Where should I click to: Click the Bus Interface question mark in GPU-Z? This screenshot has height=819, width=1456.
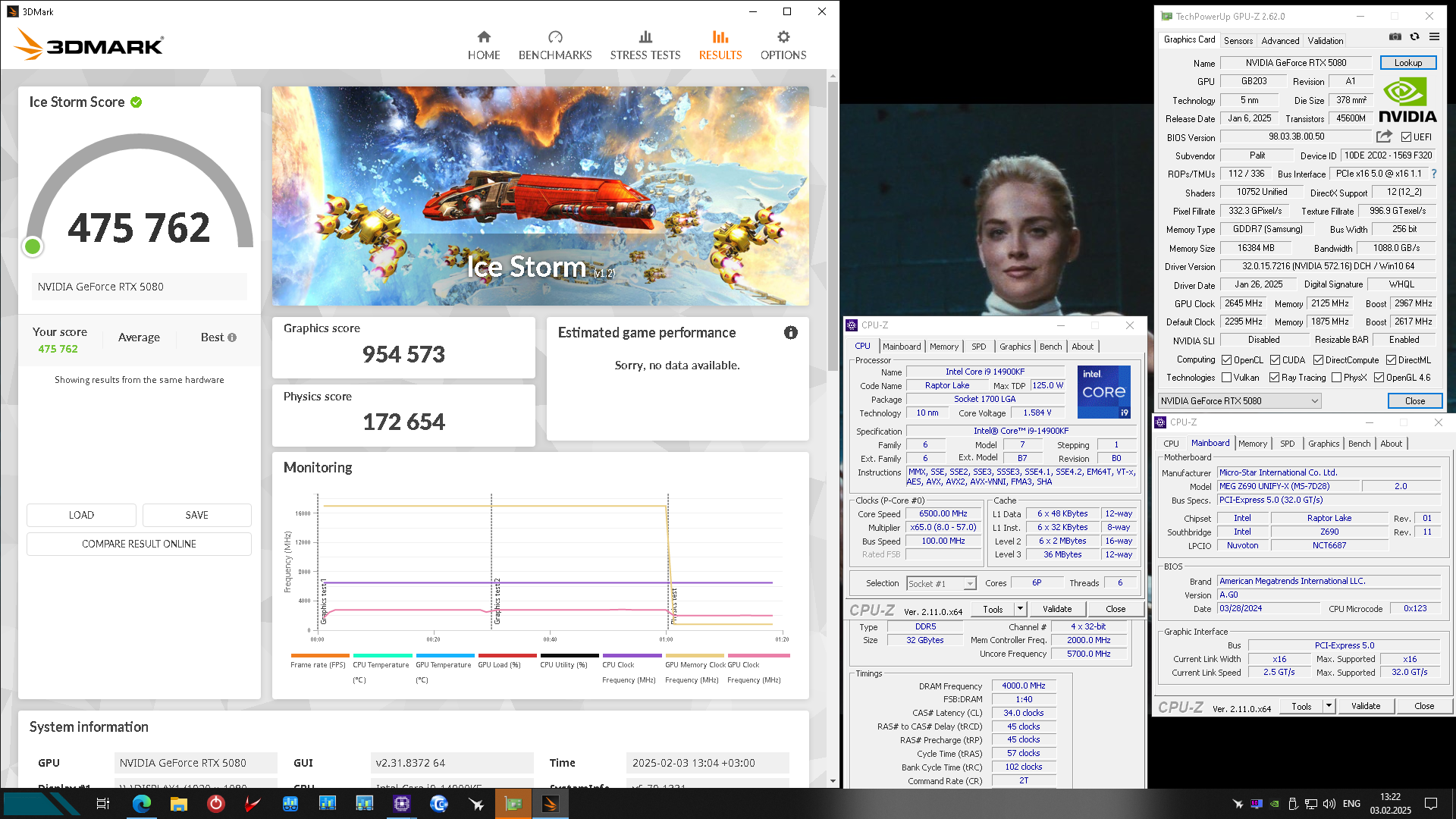click(x=1434, y=174)
